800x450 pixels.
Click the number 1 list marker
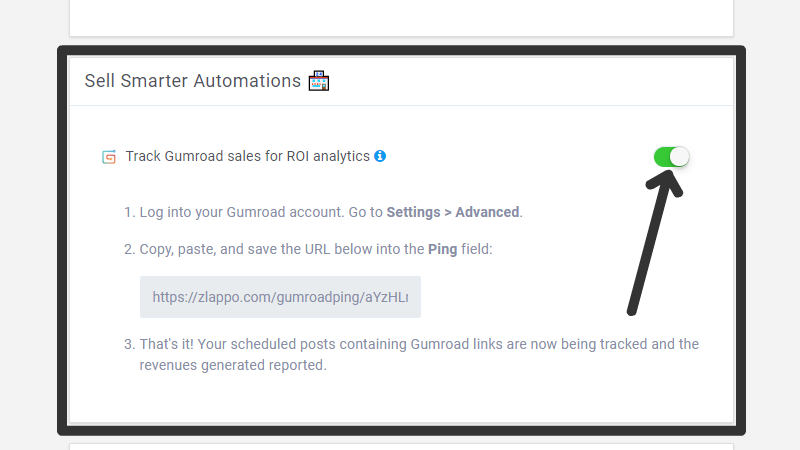(129, 212)
